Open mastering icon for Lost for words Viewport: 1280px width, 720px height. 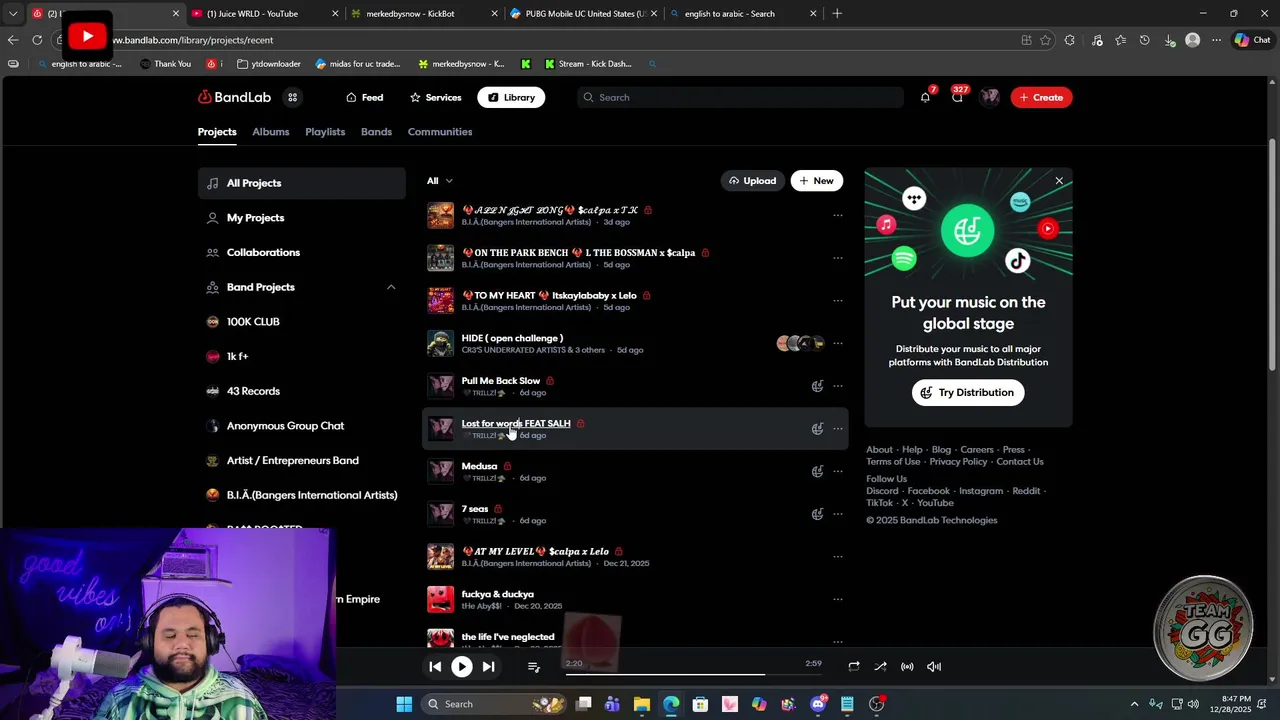(817, 429)
